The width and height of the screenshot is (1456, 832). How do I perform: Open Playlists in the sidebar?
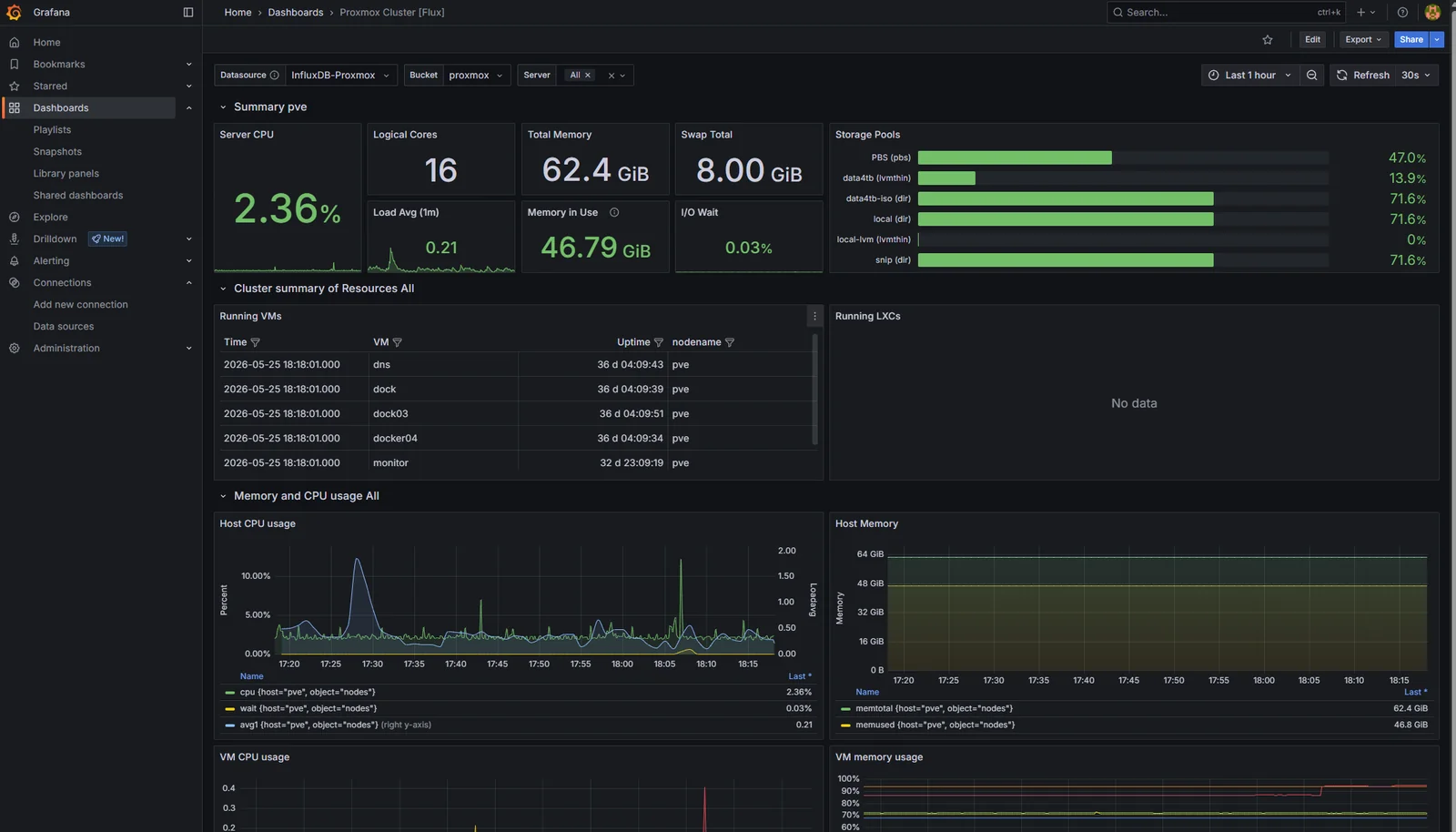(x=52, y=130)
